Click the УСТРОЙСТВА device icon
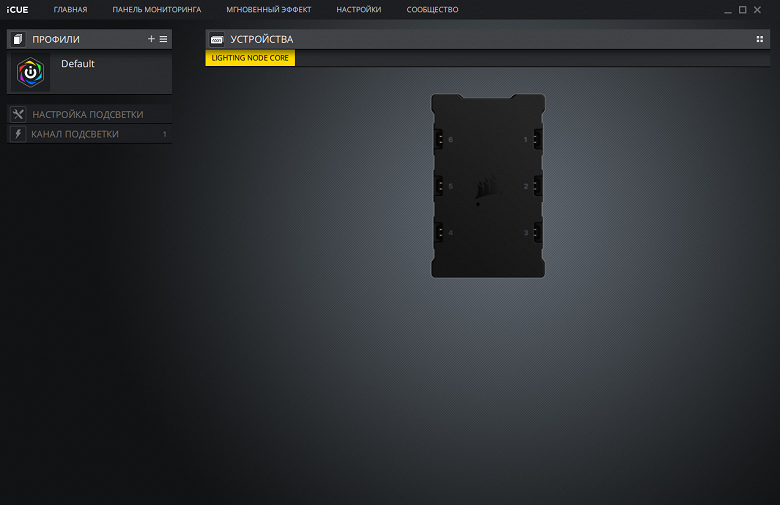780x505 pixels. tap(216, 39)
